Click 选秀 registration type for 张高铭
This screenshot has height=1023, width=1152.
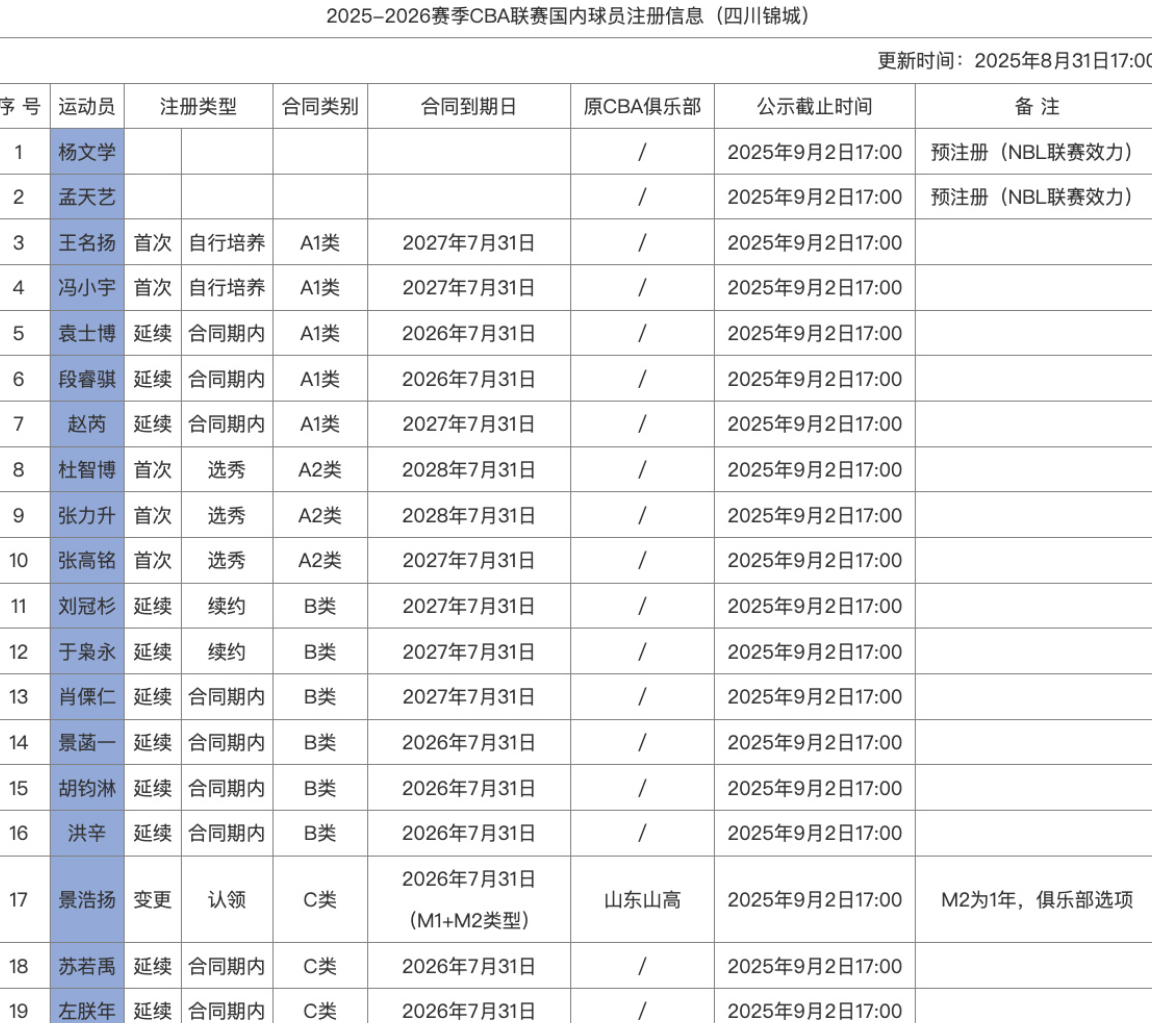[x=228, y=561]
